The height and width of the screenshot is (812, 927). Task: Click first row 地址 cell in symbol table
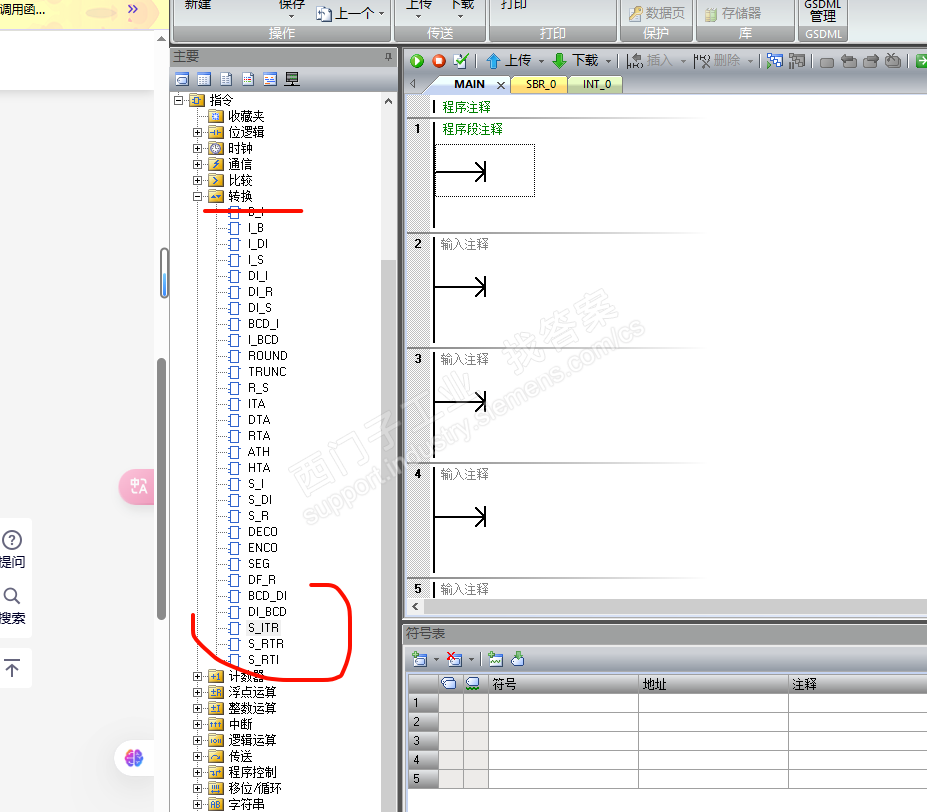tap(713, 703)
